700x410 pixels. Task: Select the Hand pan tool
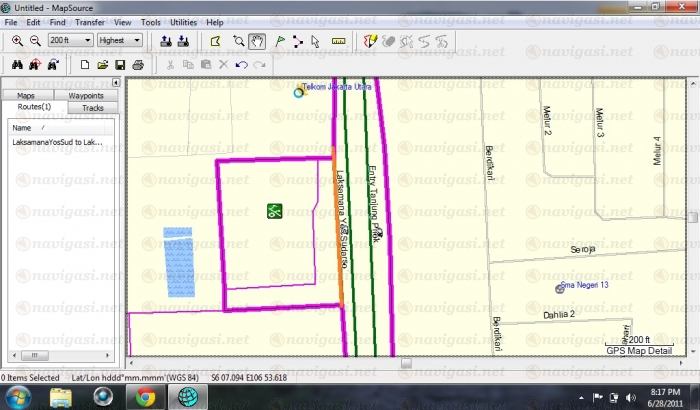click(256, 41)
